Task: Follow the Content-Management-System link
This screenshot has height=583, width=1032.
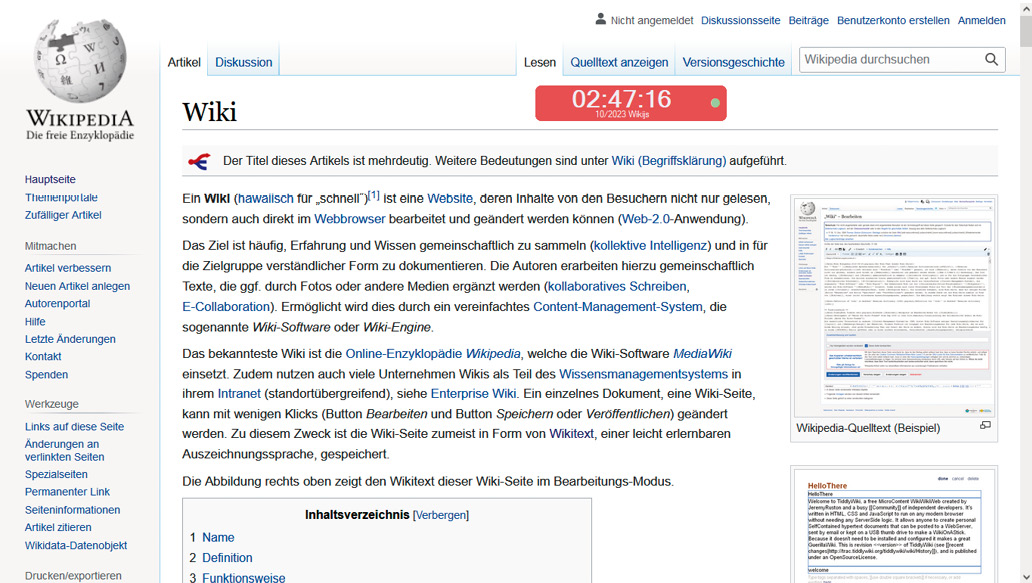Action: click(617, 307)
